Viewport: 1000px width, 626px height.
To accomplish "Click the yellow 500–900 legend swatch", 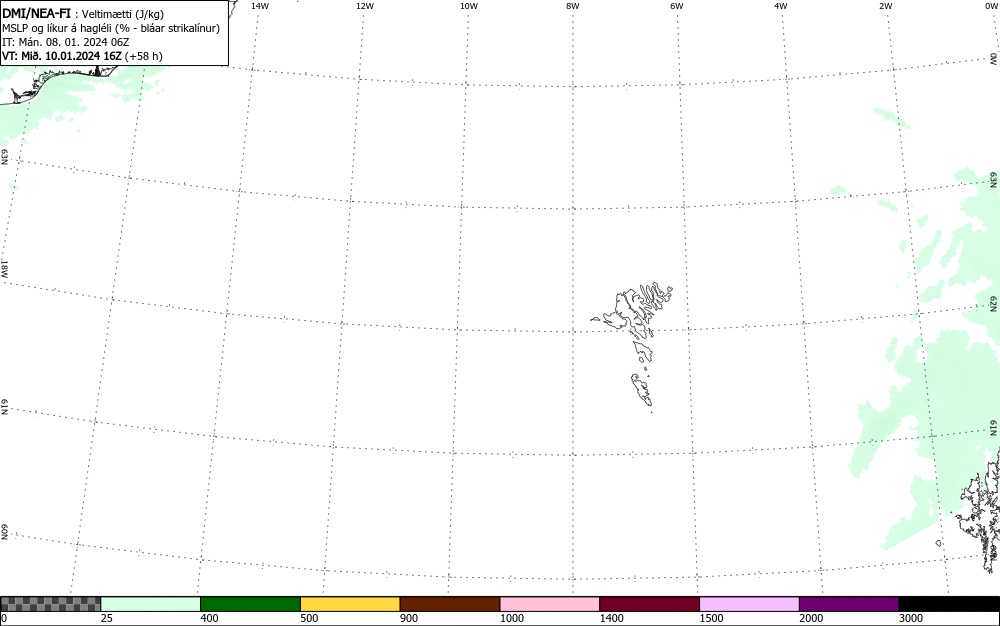I will click(350, 604).
